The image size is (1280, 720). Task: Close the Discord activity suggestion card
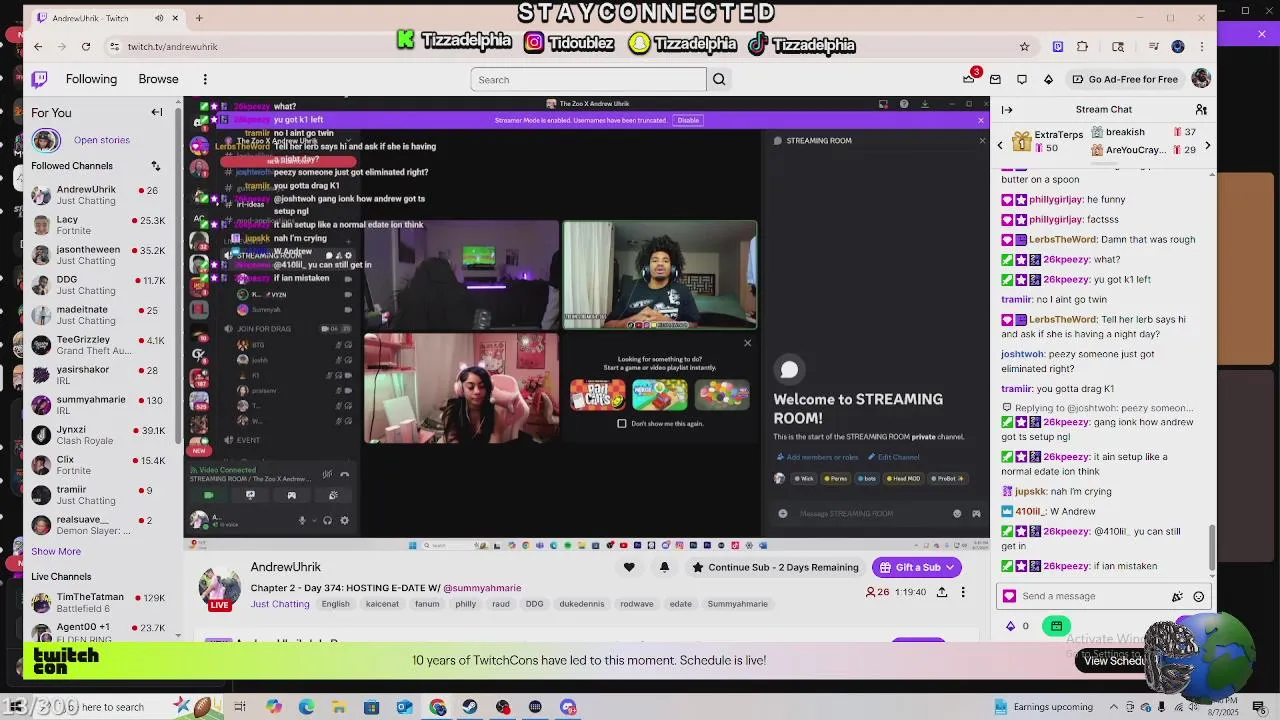(747, 343)
